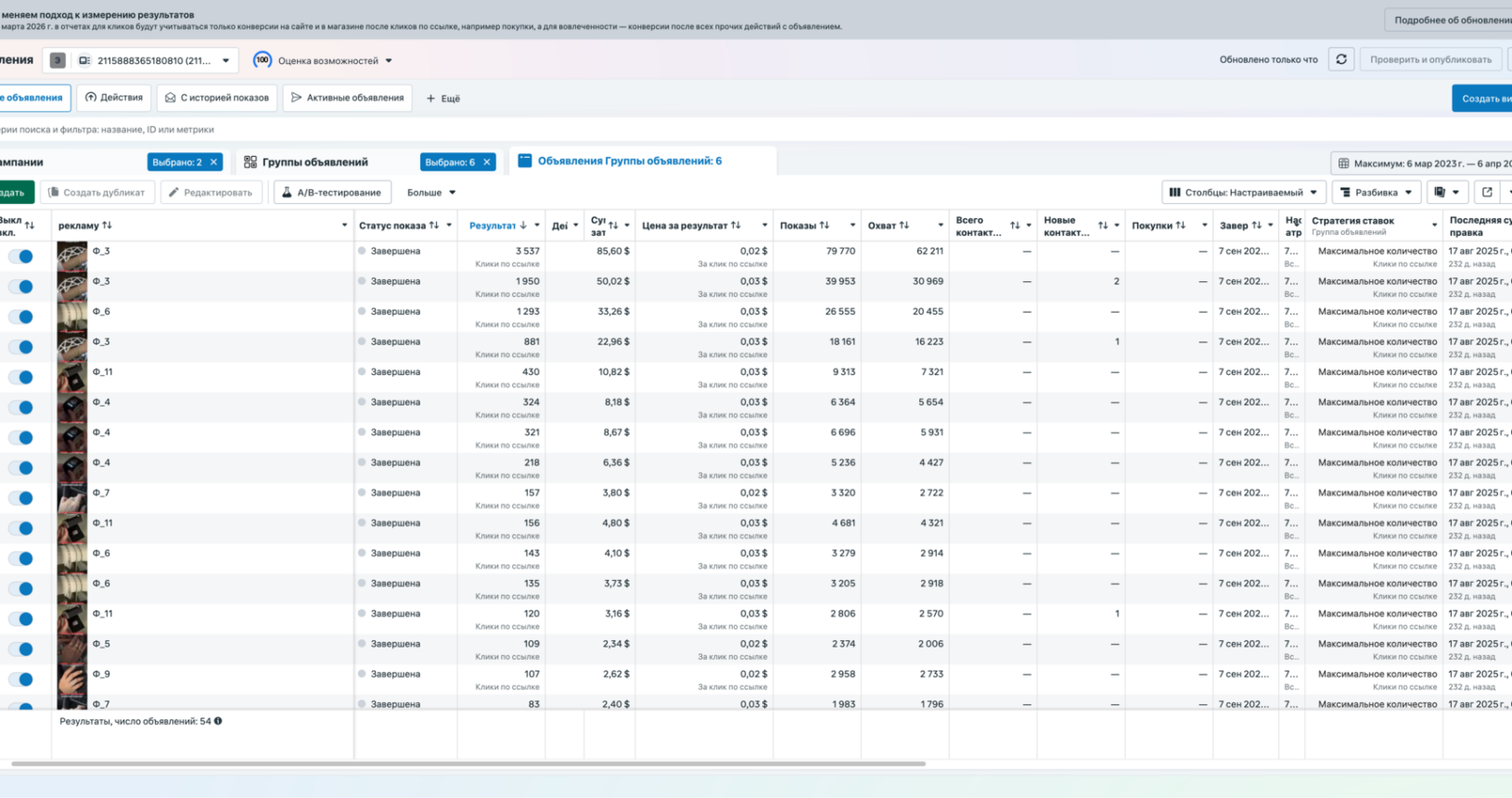Click the sort arrows on Охват column
1512x798 pixels.
(903, 225)
